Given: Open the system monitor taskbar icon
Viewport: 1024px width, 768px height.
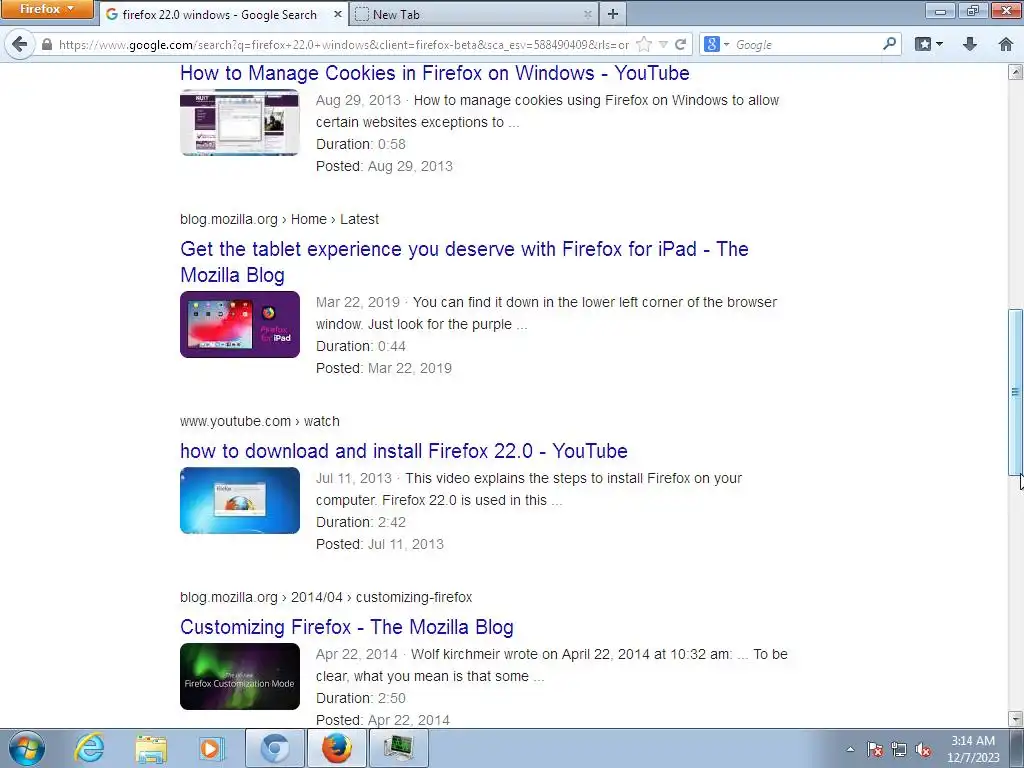Looking at the screenshot, I should [399, 748].
